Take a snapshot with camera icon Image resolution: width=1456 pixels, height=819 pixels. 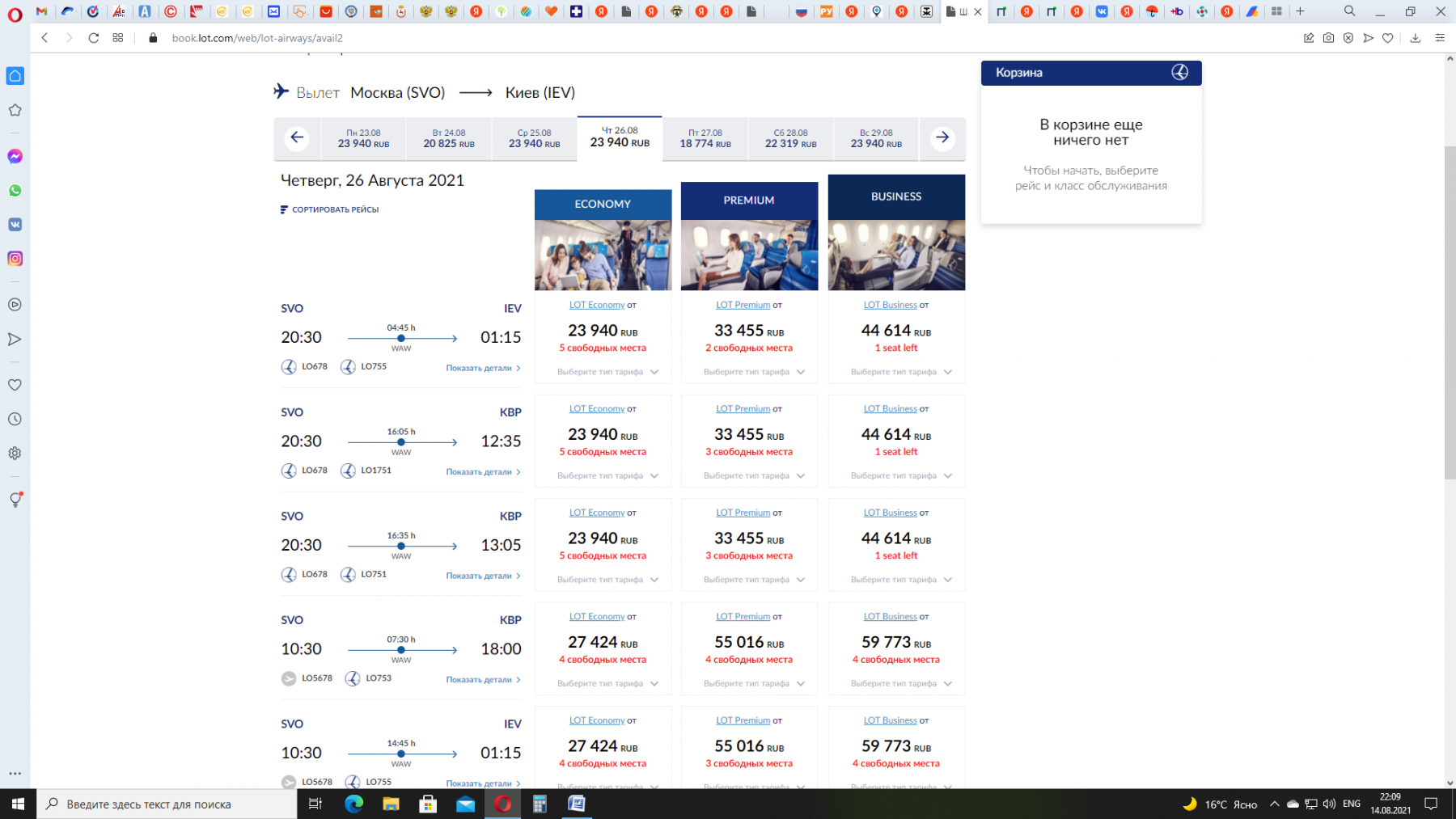point(1328,38)
